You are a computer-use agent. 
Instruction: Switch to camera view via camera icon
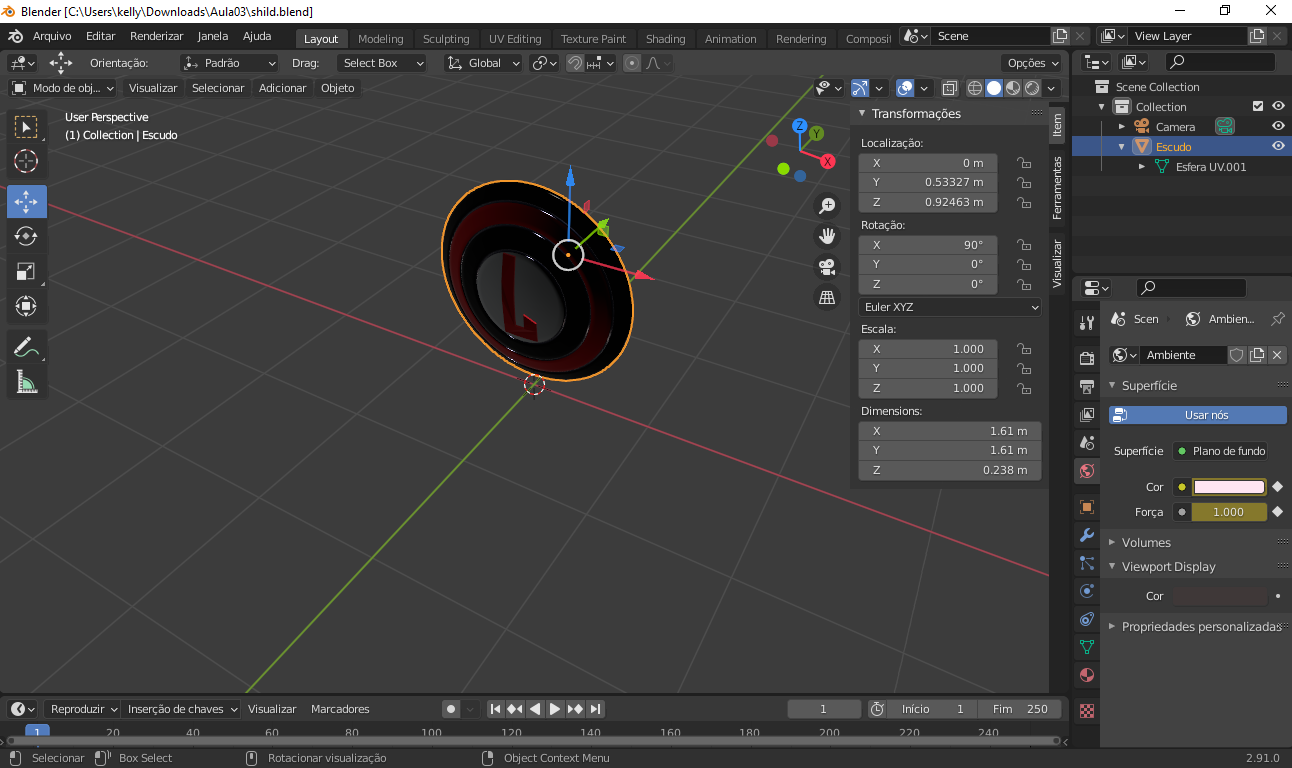[827, 267]
